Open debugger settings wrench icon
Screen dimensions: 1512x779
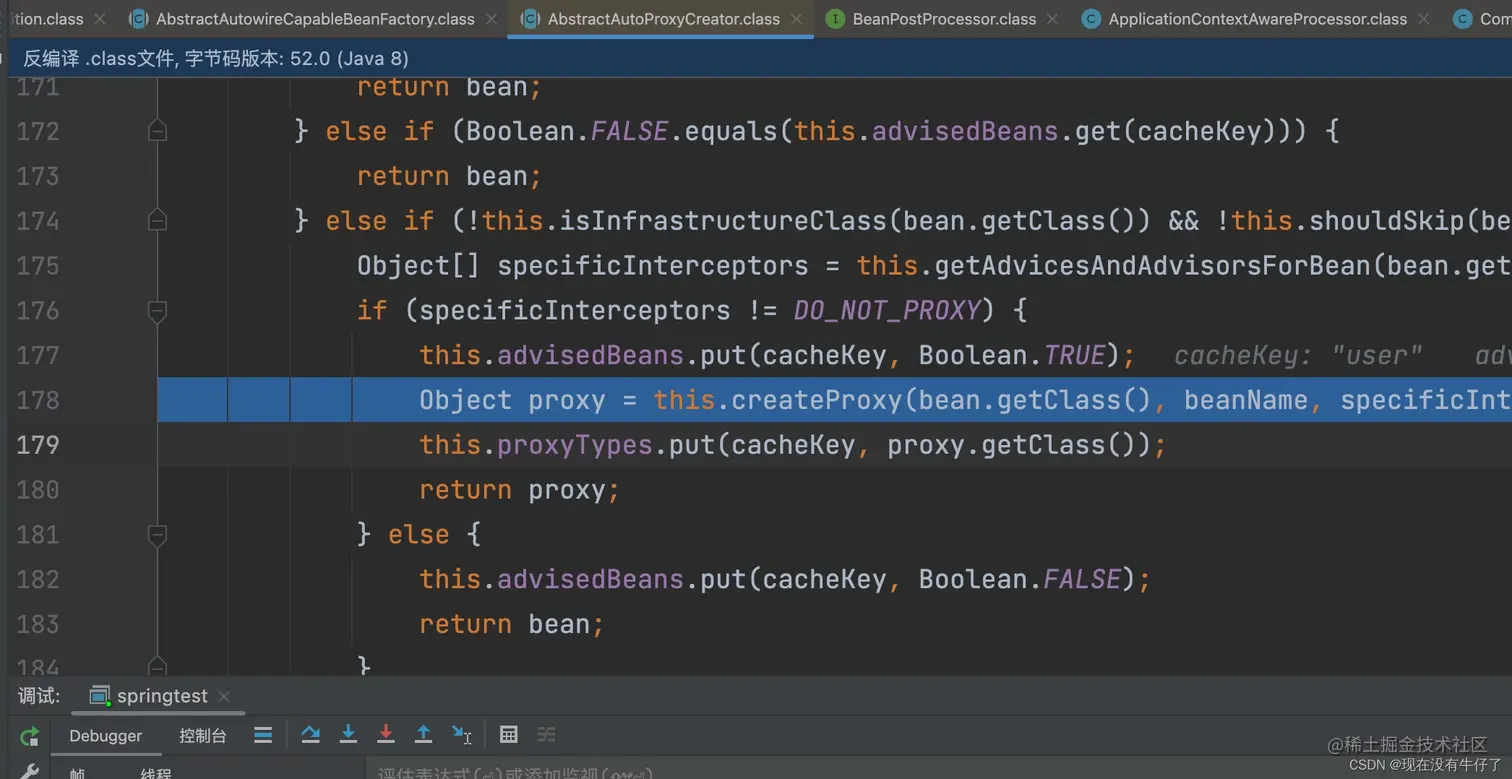tap(30, 771)
